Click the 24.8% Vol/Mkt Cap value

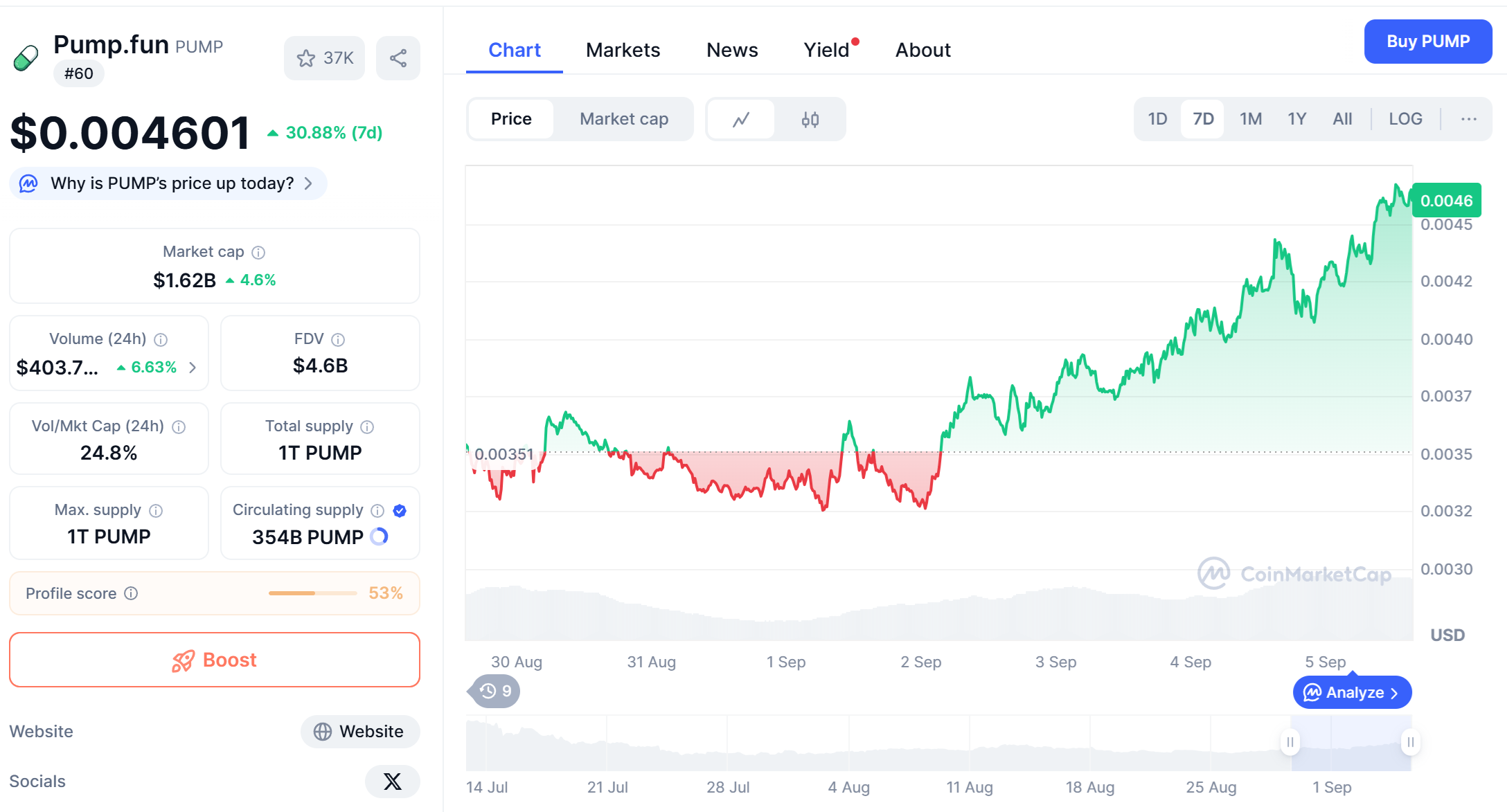[109, 453]
